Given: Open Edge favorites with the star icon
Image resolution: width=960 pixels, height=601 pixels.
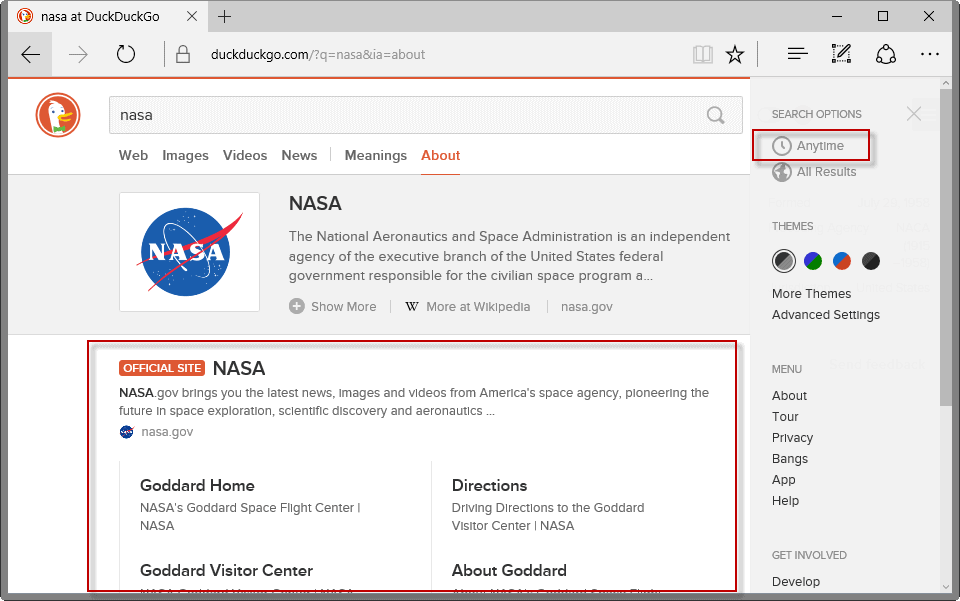Looking at the screenshot, I should click(x=735, y=54).
